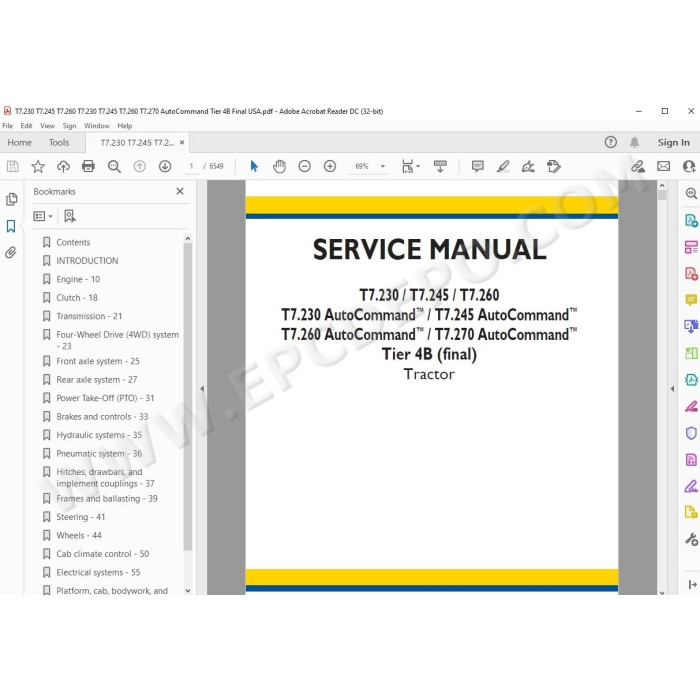The image size is (700, 700).
Task: Open Export PDF tool in right pane
Action: pos(691,221)
